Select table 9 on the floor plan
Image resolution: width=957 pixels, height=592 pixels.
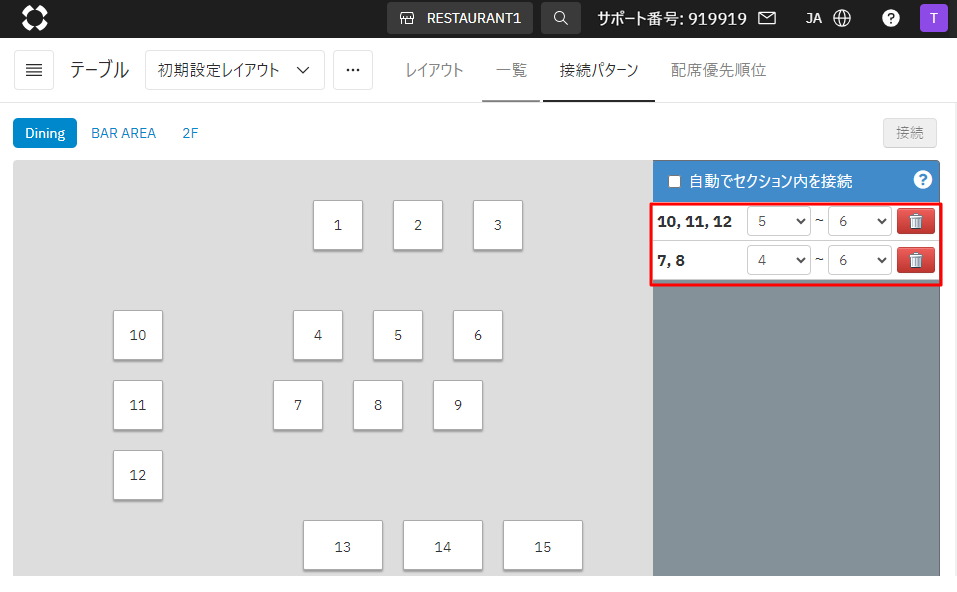457,405
